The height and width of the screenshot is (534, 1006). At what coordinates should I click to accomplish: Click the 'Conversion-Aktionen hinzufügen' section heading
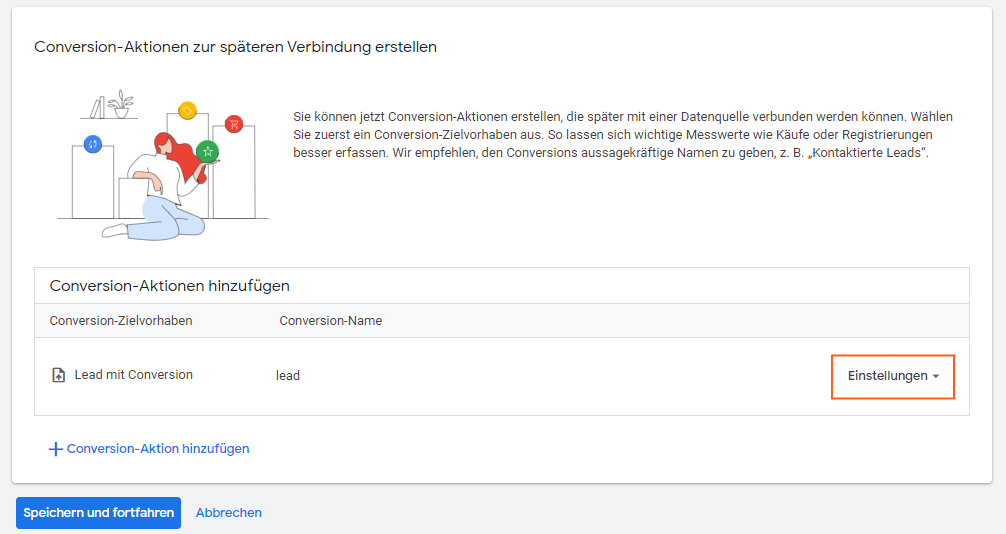169,286
